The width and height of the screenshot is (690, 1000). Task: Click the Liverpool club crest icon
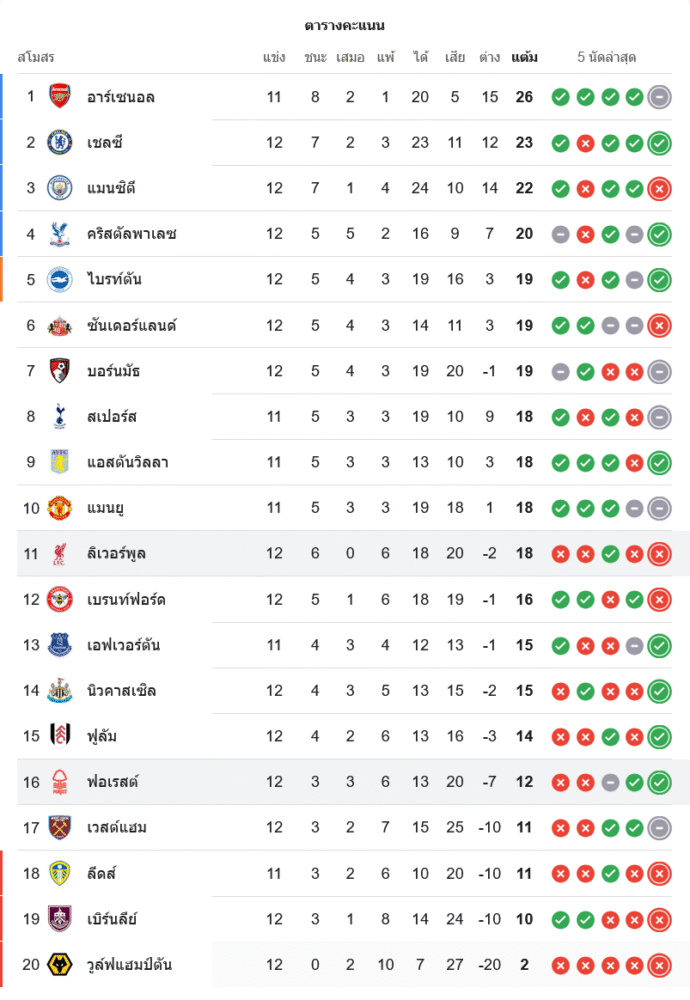click(60, 553)
